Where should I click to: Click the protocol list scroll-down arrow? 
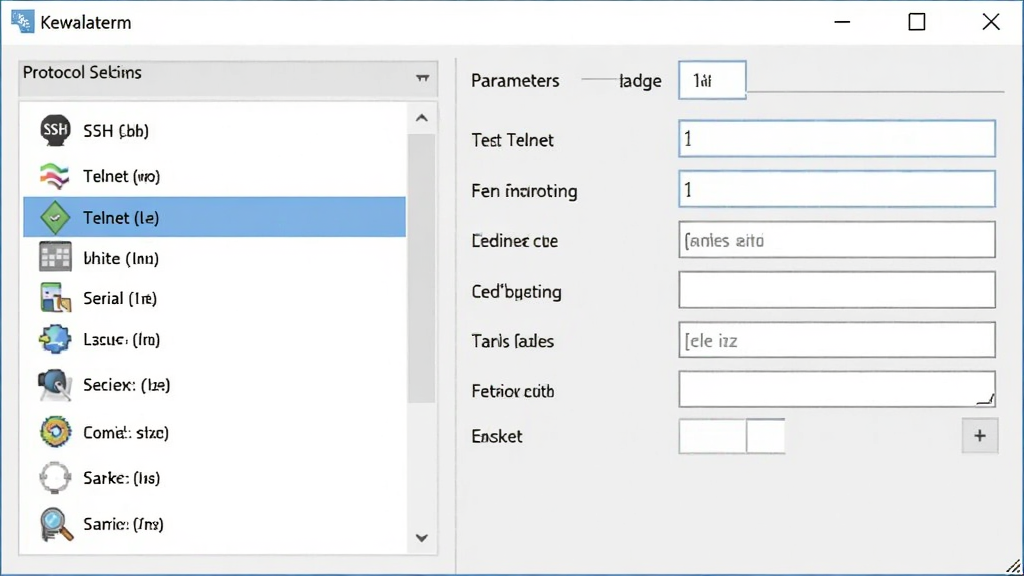coord(422,537)
